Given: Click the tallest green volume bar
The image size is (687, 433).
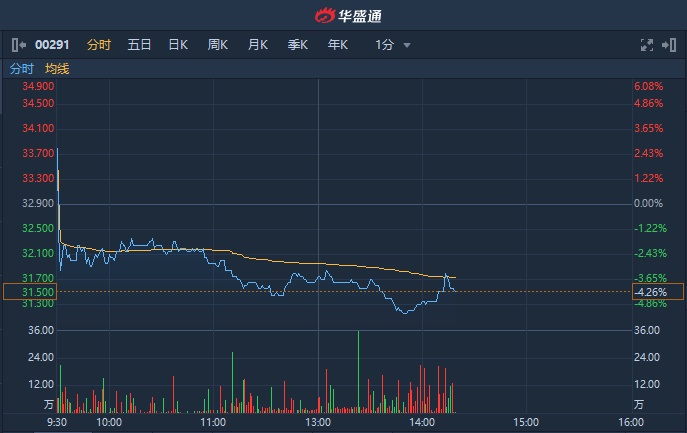Looking at the screenshot, I should [x=358, y=372].
